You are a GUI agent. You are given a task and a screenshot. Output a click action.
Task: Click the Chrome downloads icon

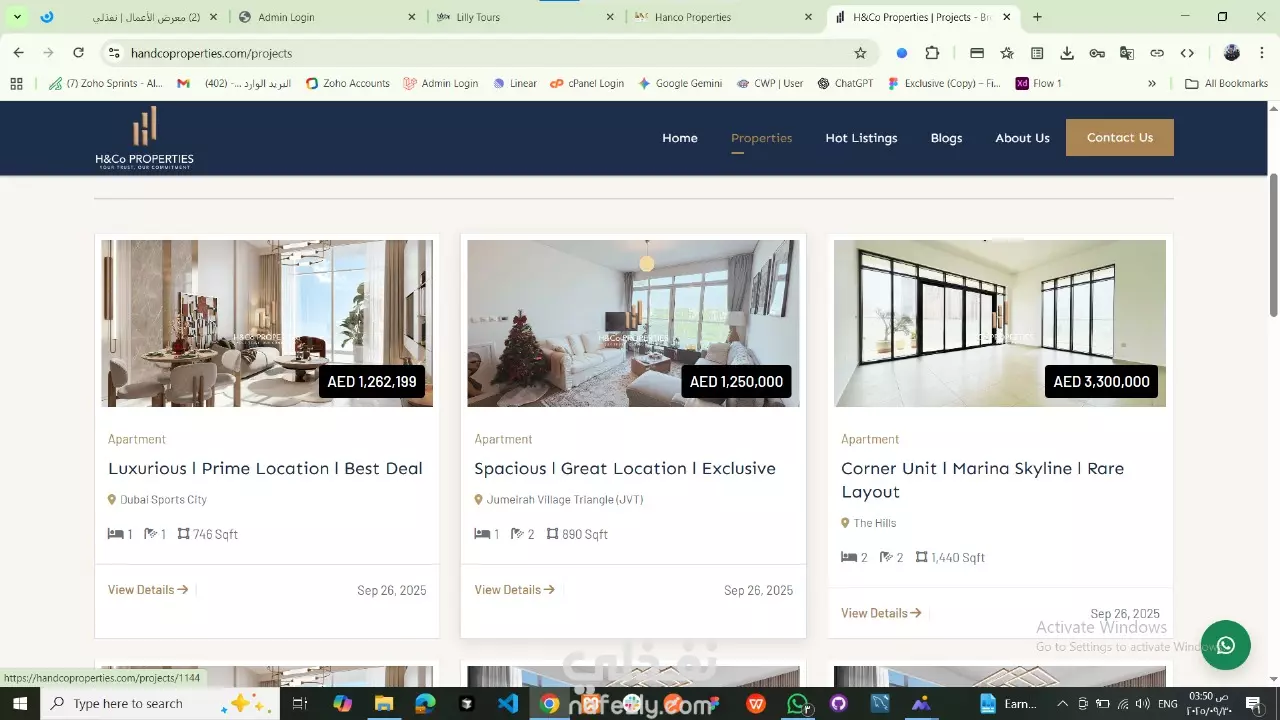click(1067, 53)
